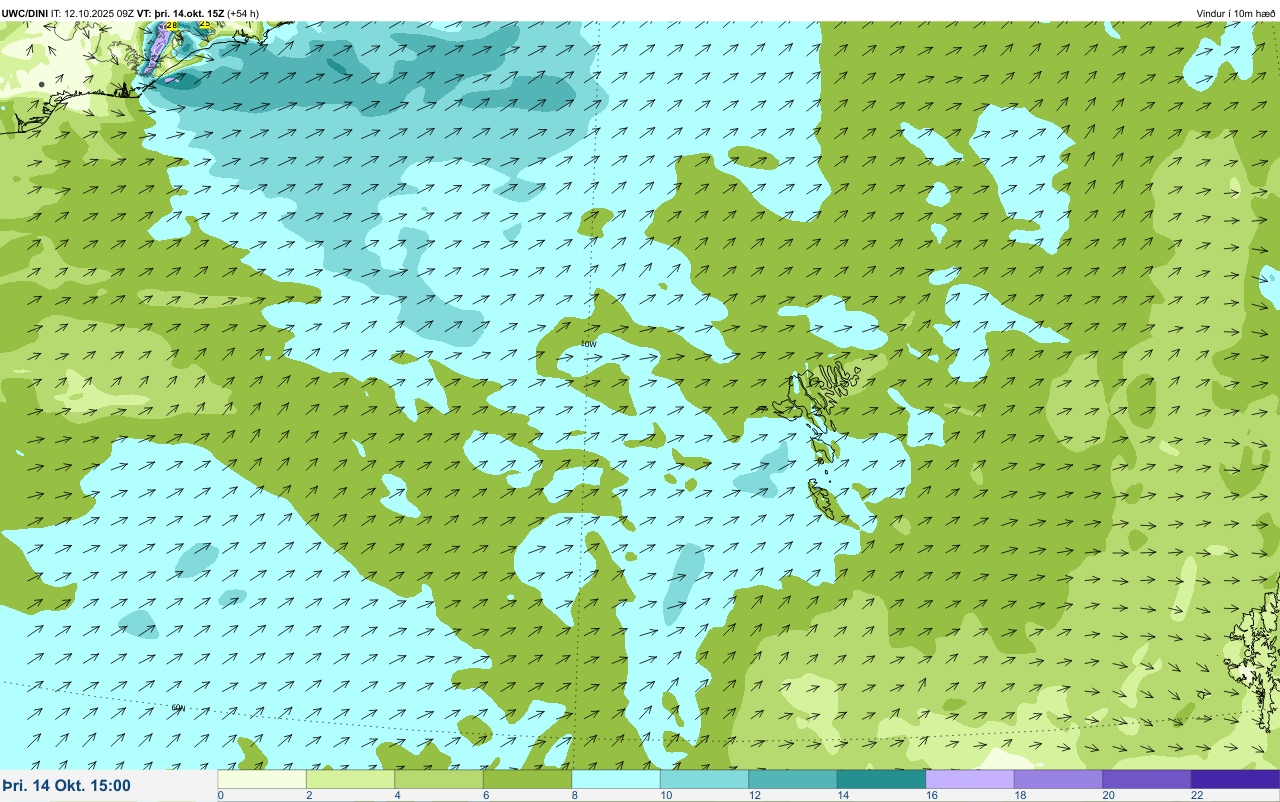Image resolution: width=1280 pixels, height=802 pixels.
Task: Click the "(+54 h)" forecast offset
Action: coord(243,13)
